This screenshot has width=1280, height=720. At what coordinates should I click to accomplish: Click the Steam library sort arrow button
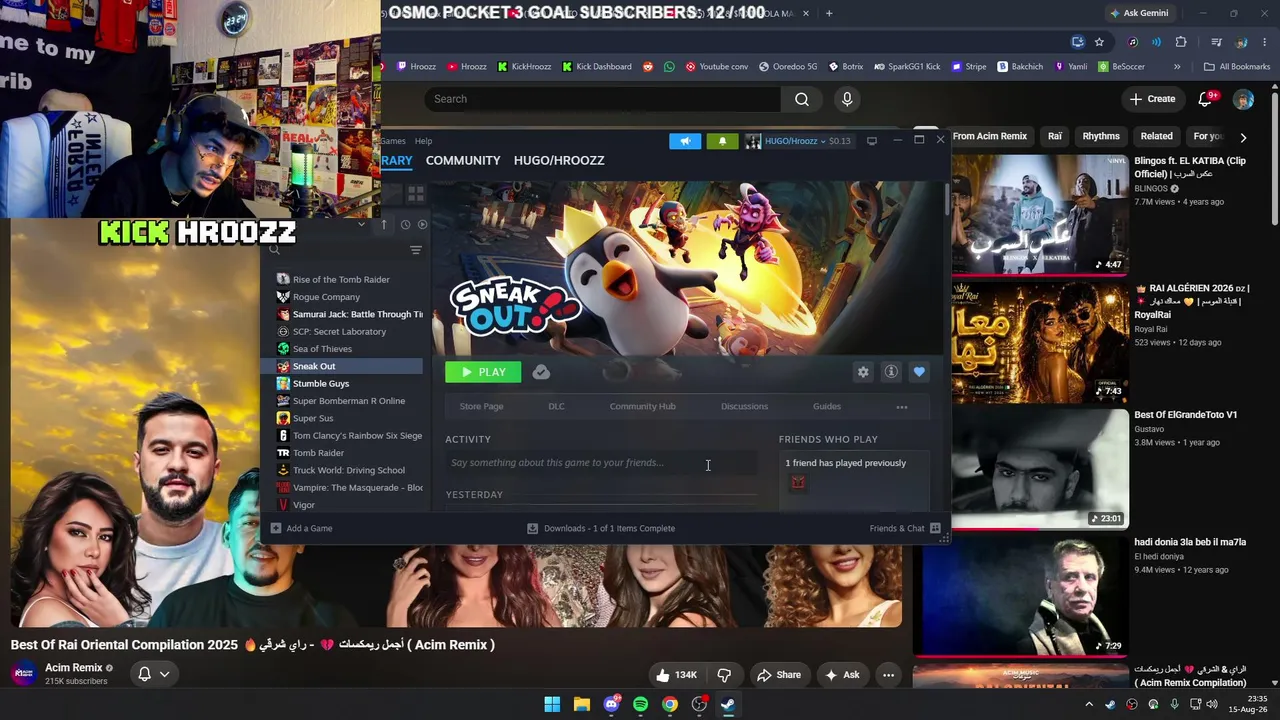(x=383, y=225)
